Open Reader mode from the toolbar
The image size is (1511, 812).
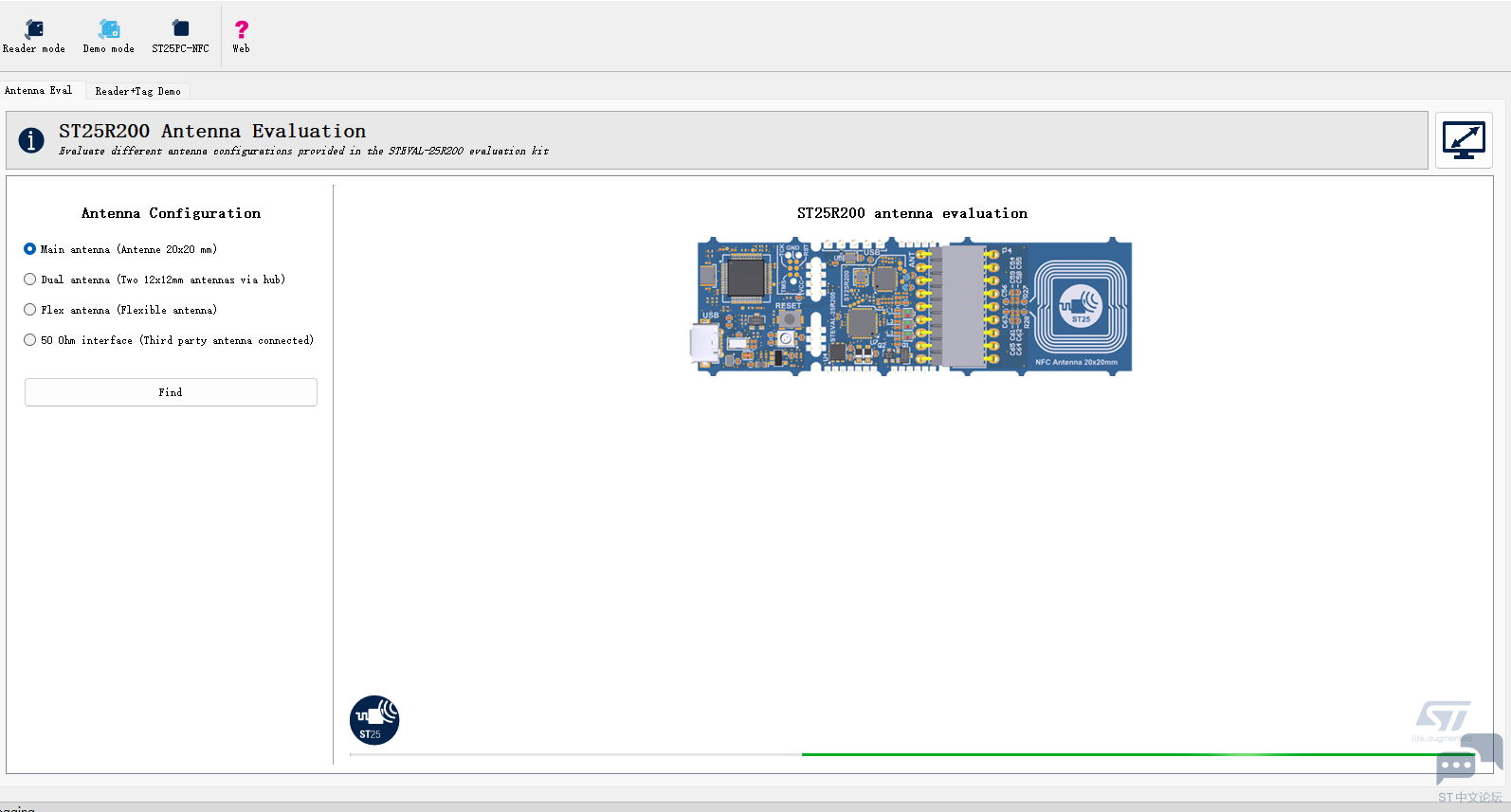click(x=33, y=37)
